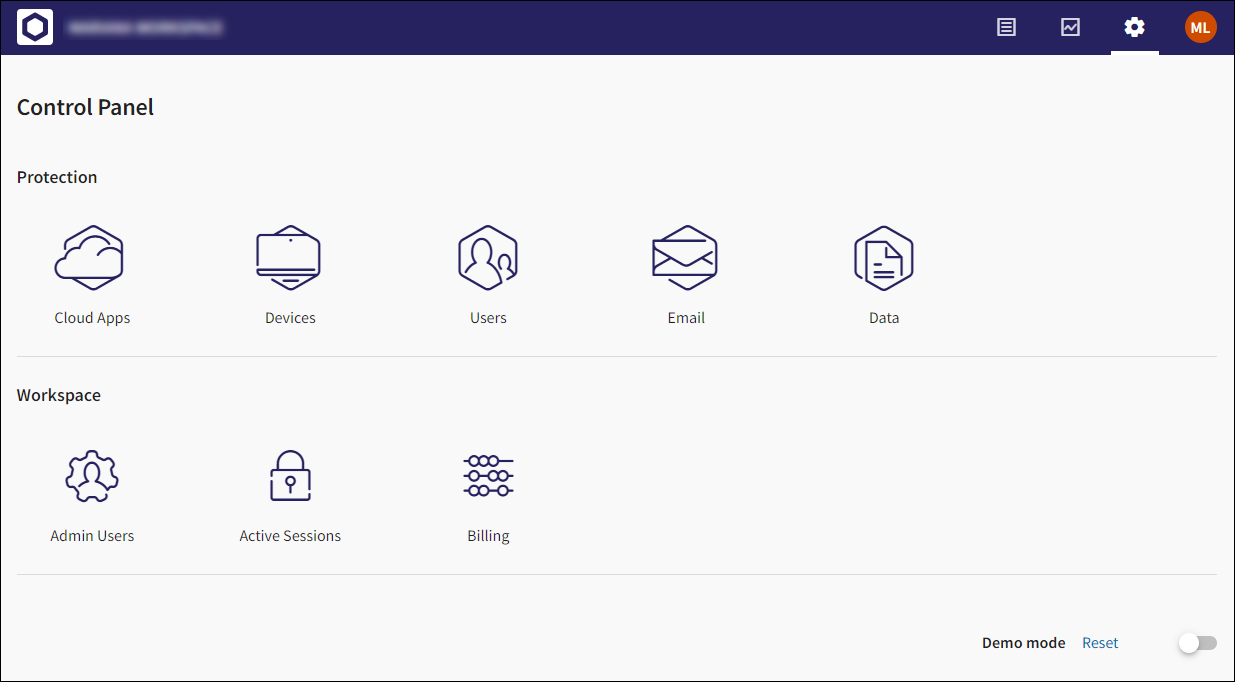This screenshot has height=682, width=1235.
Task: Toggle the Demo mode switch
Action: [1197, 643]
